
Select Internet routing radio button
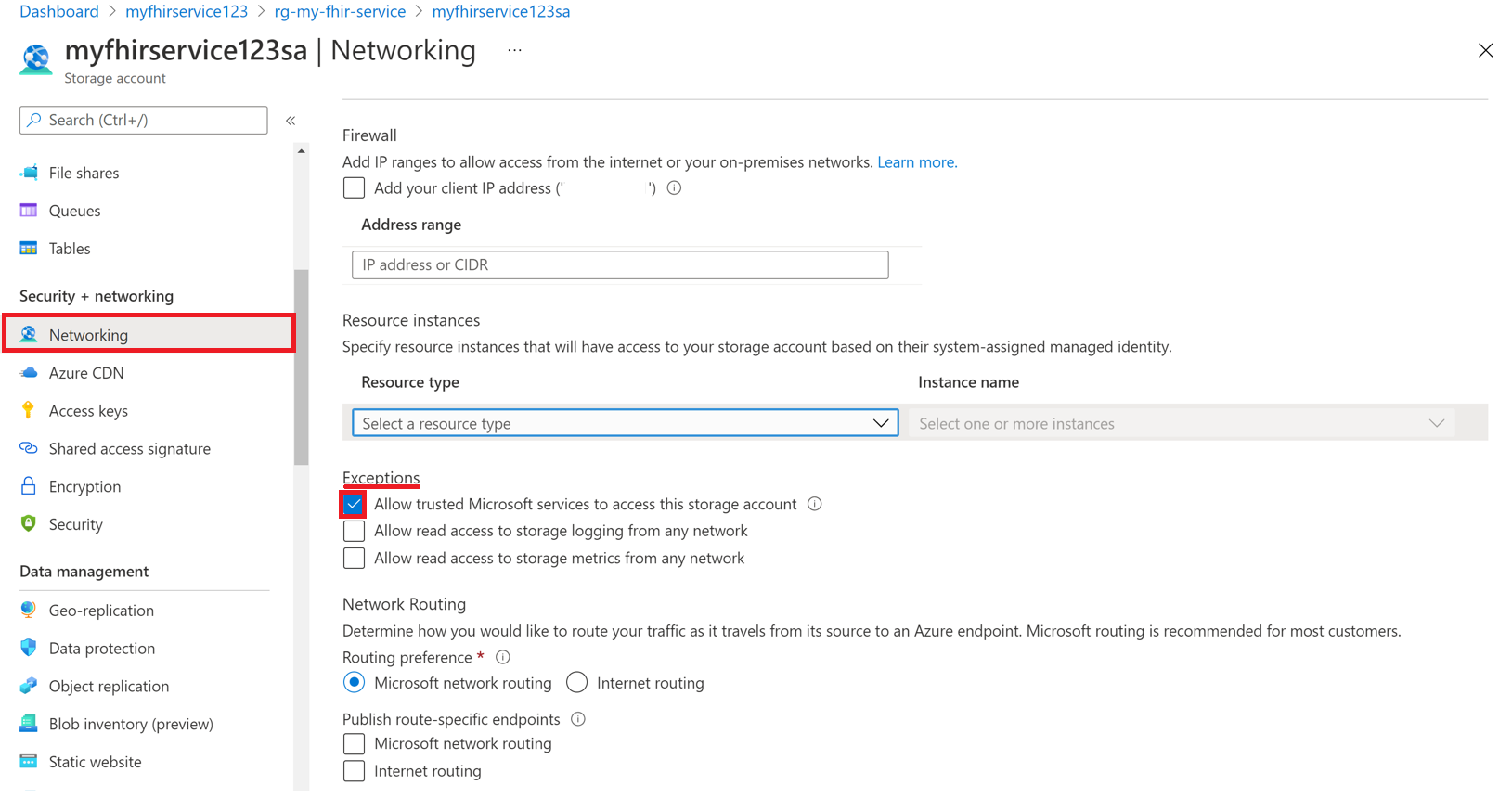576,683
